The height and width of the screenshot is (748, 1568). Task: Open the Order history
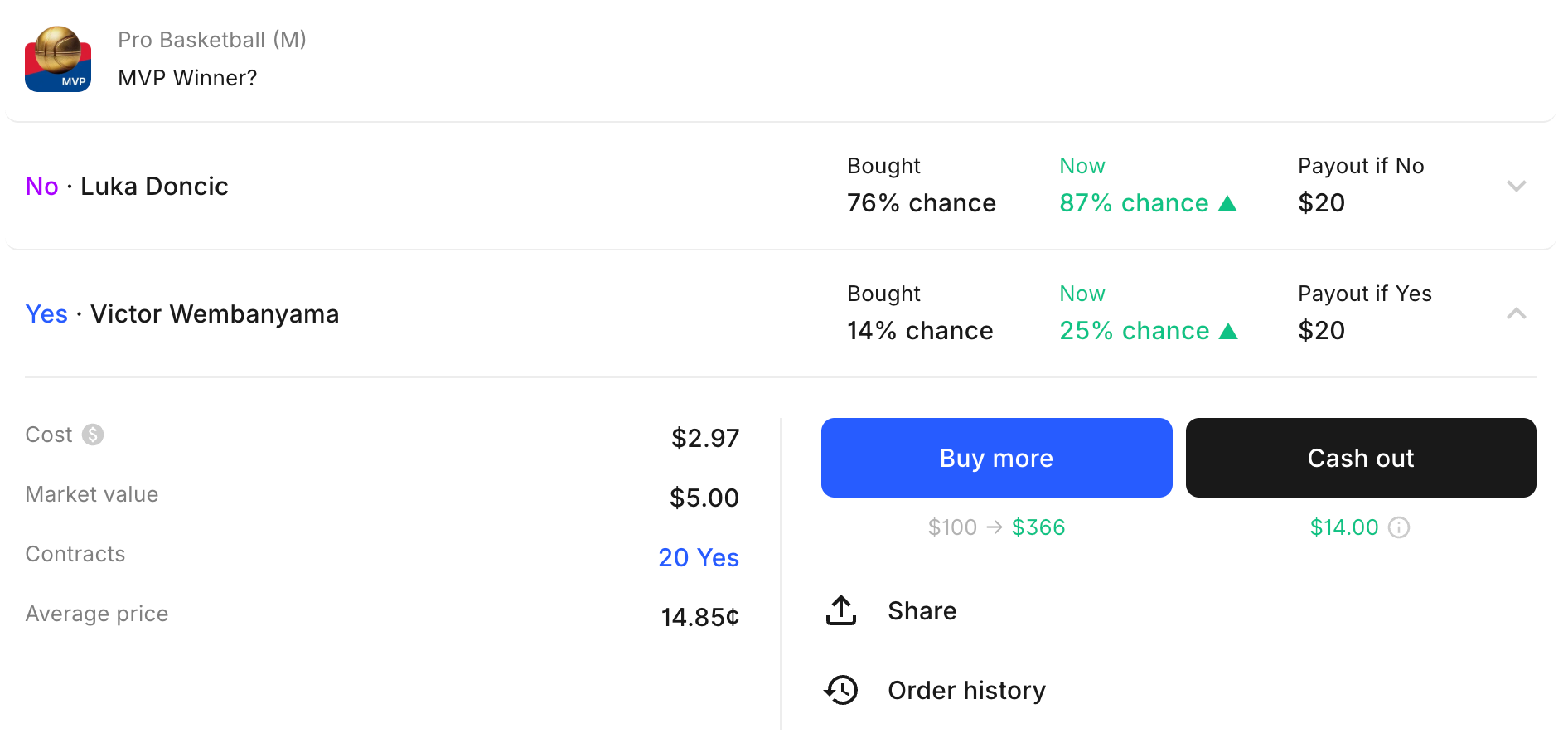coord(966,689)
